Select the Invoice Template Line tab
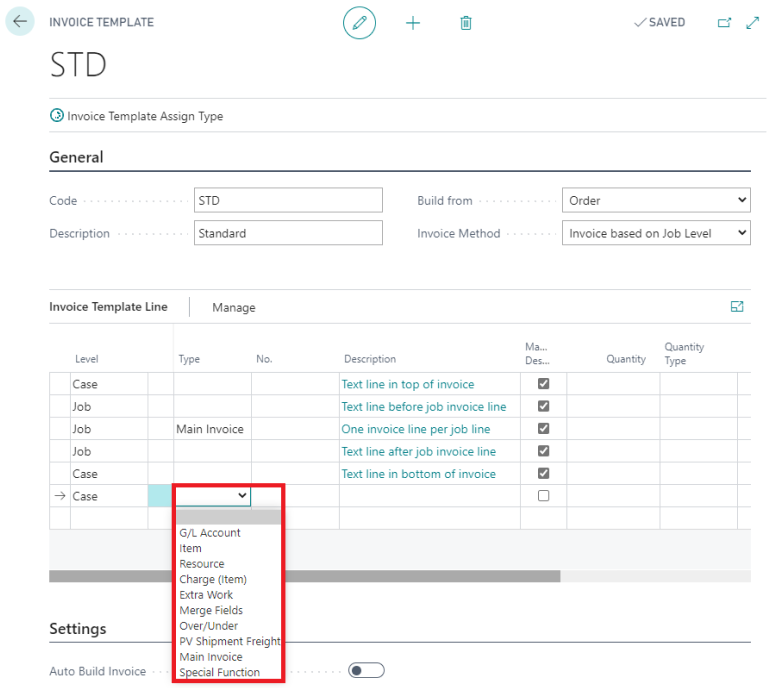The width and height of the screenshot is (767, 688). click(108, 307)
